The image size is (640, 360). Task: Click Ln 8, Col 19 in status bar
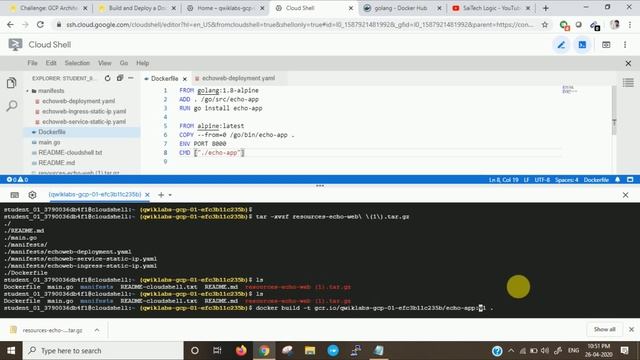click(x=504, y=180)
